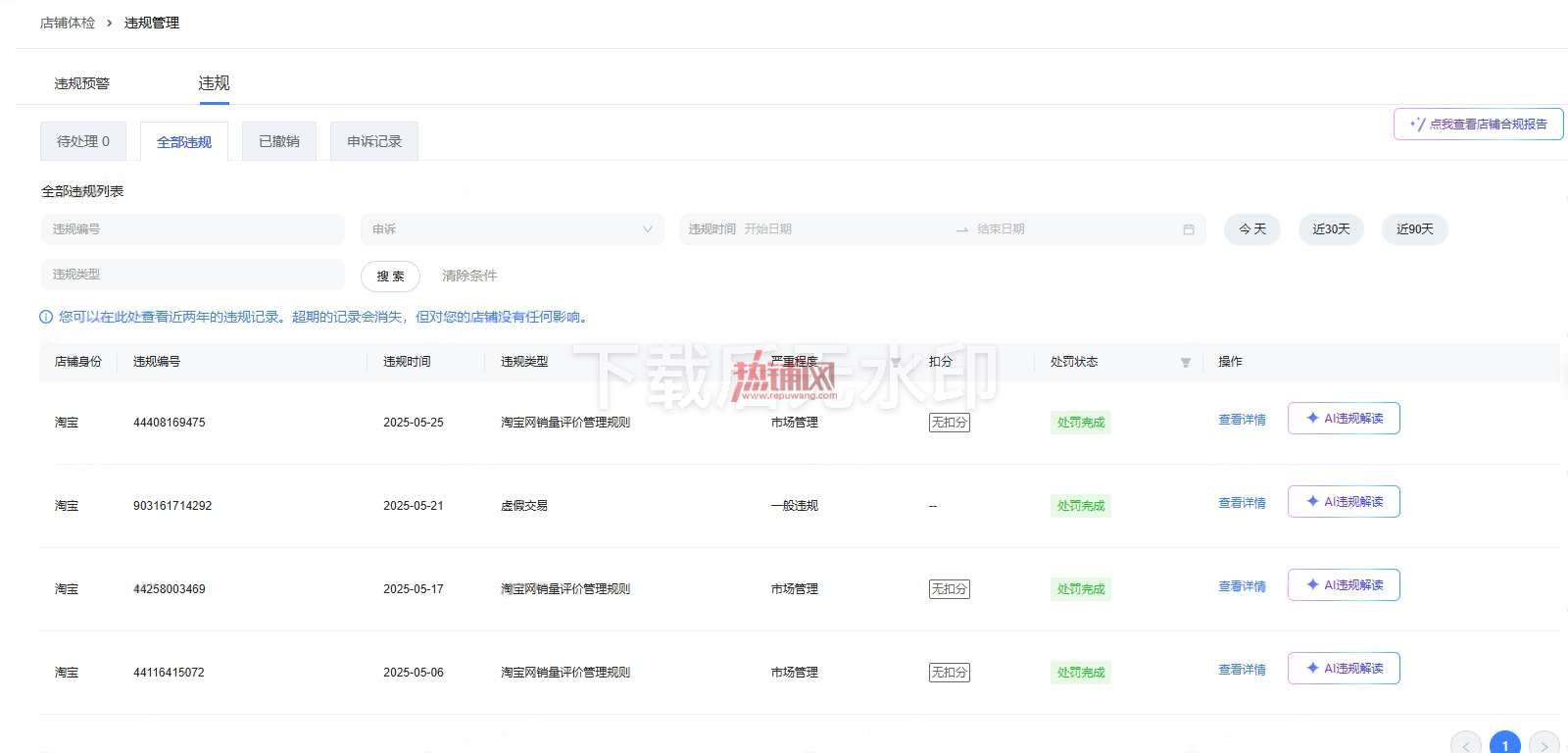The width and height of the screenshot is (1568, 753).
Task: Filter by 近30天 quick range
Action: pos(1331,229)
